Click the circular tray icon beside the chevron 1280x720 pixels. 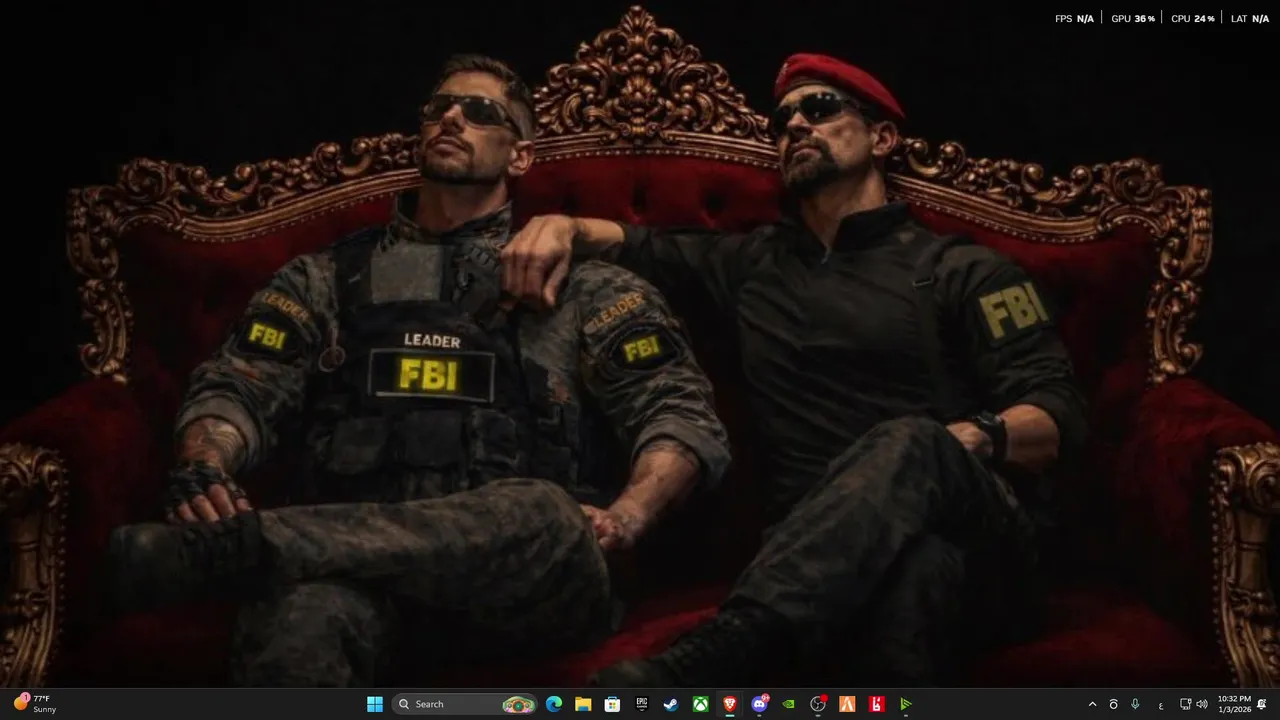1113,704
